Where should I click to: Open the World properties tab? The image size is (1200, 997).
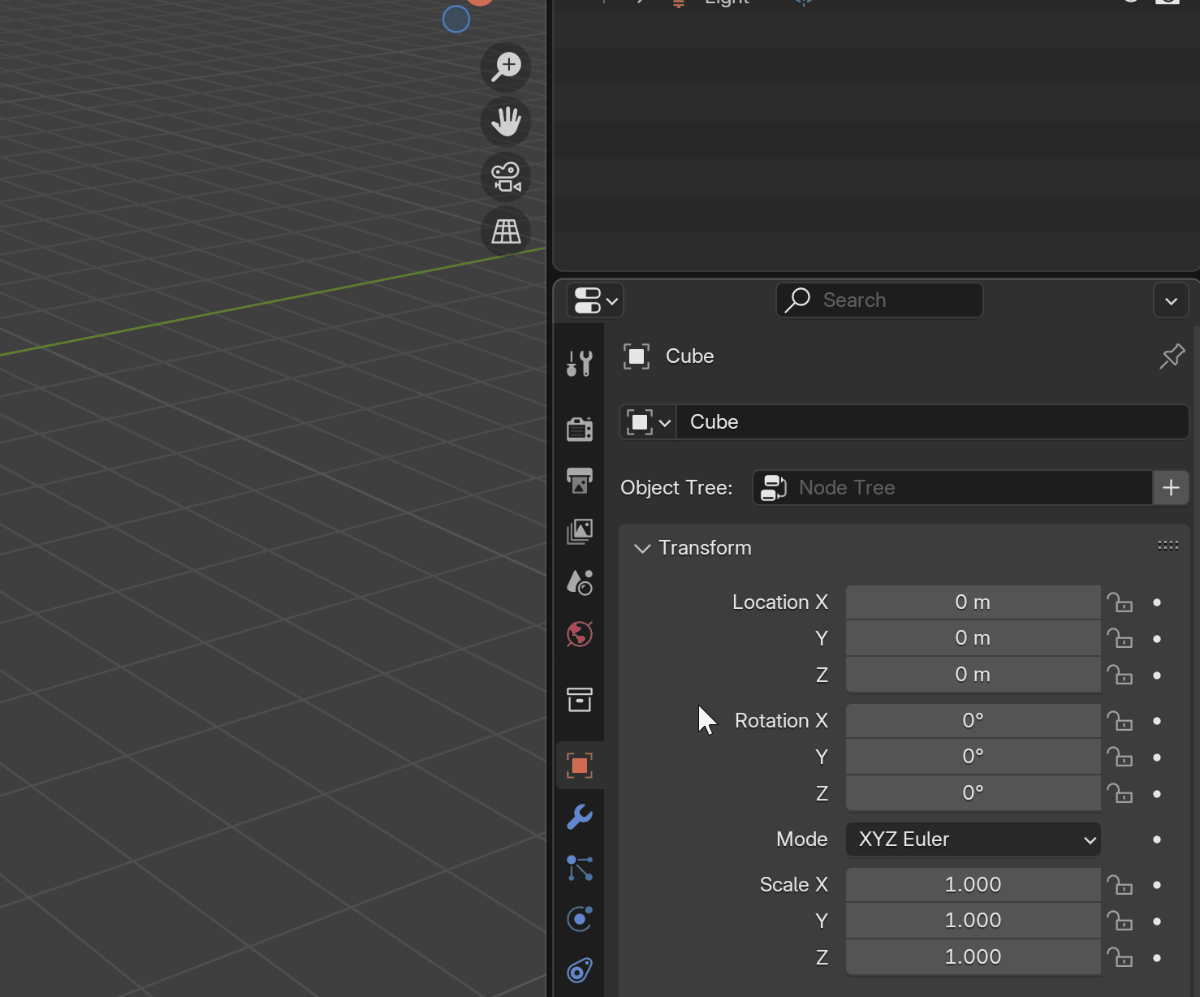coord(579,633)
